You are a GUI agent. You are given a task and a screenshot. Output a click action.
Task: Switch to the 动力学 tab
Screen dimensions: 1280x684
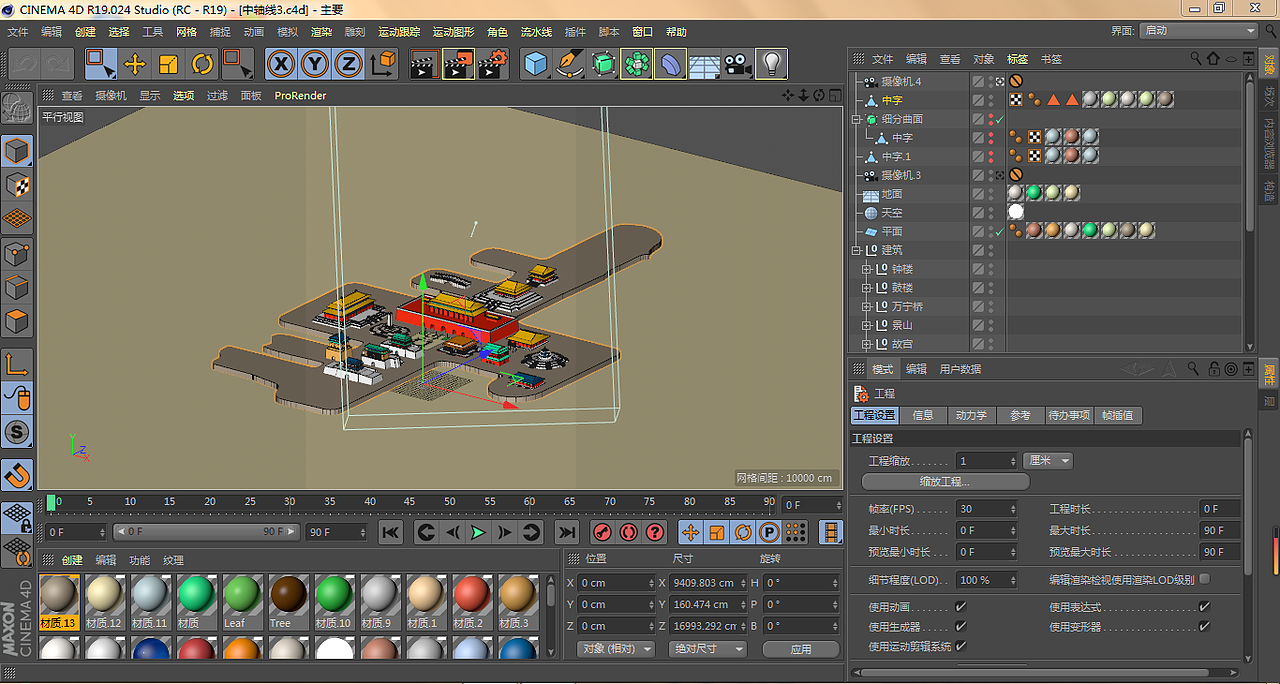tap(970, 415)
